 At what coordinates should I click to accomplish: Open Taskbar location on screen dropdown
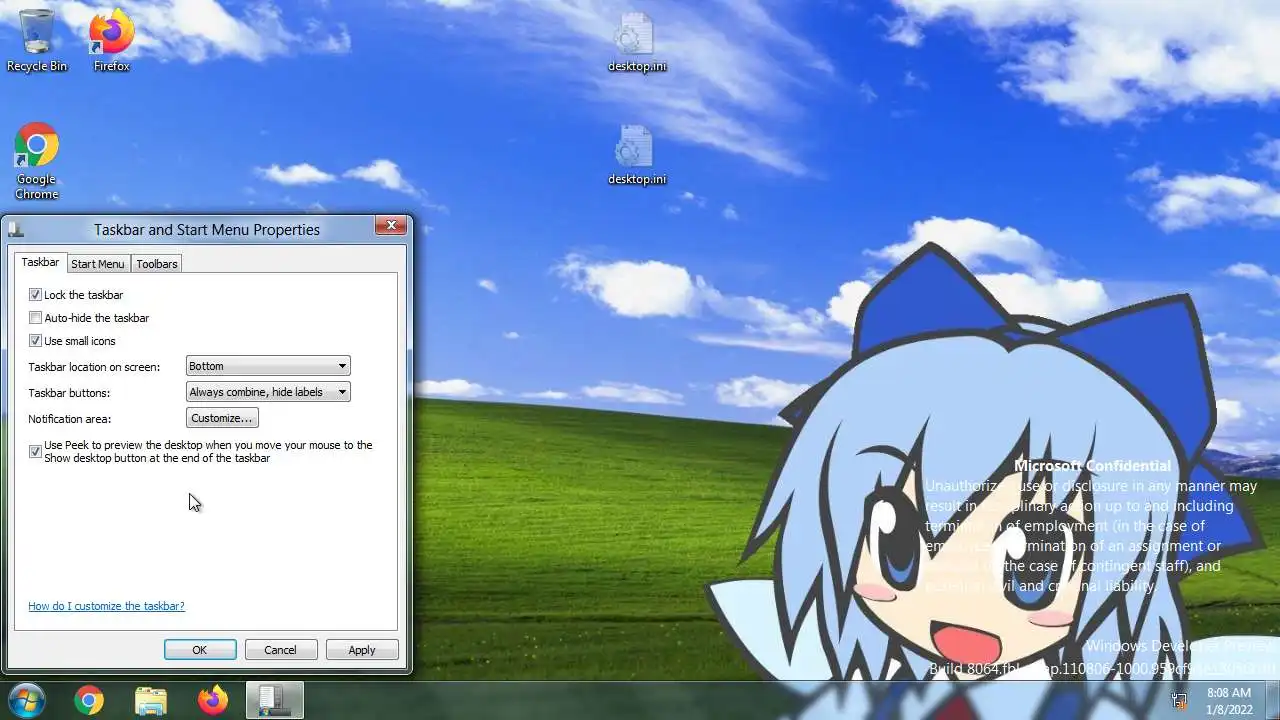click(x=268, y=366)
